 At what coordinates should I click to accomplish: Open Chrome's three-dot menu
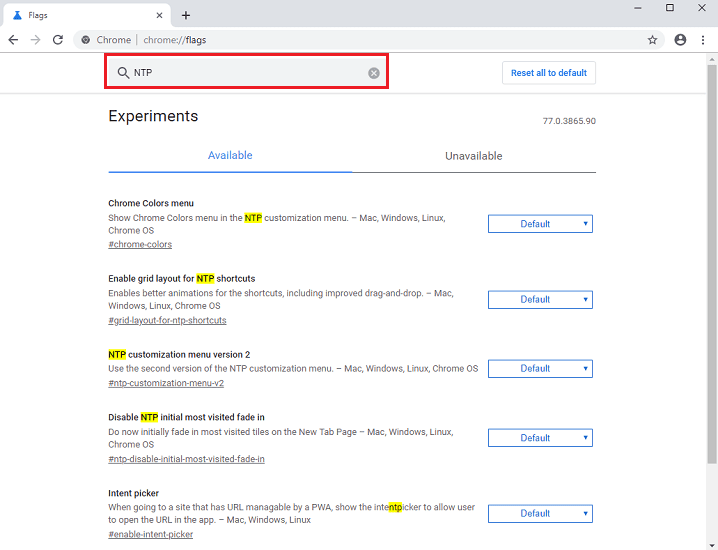703,40
